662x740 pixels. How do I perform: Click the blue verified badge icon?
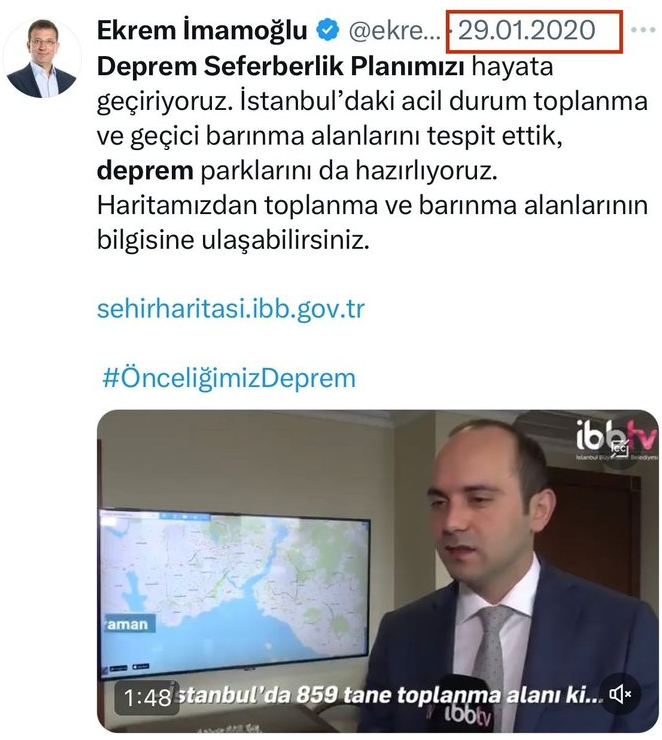pyautogui.click(x=327, y=30)
